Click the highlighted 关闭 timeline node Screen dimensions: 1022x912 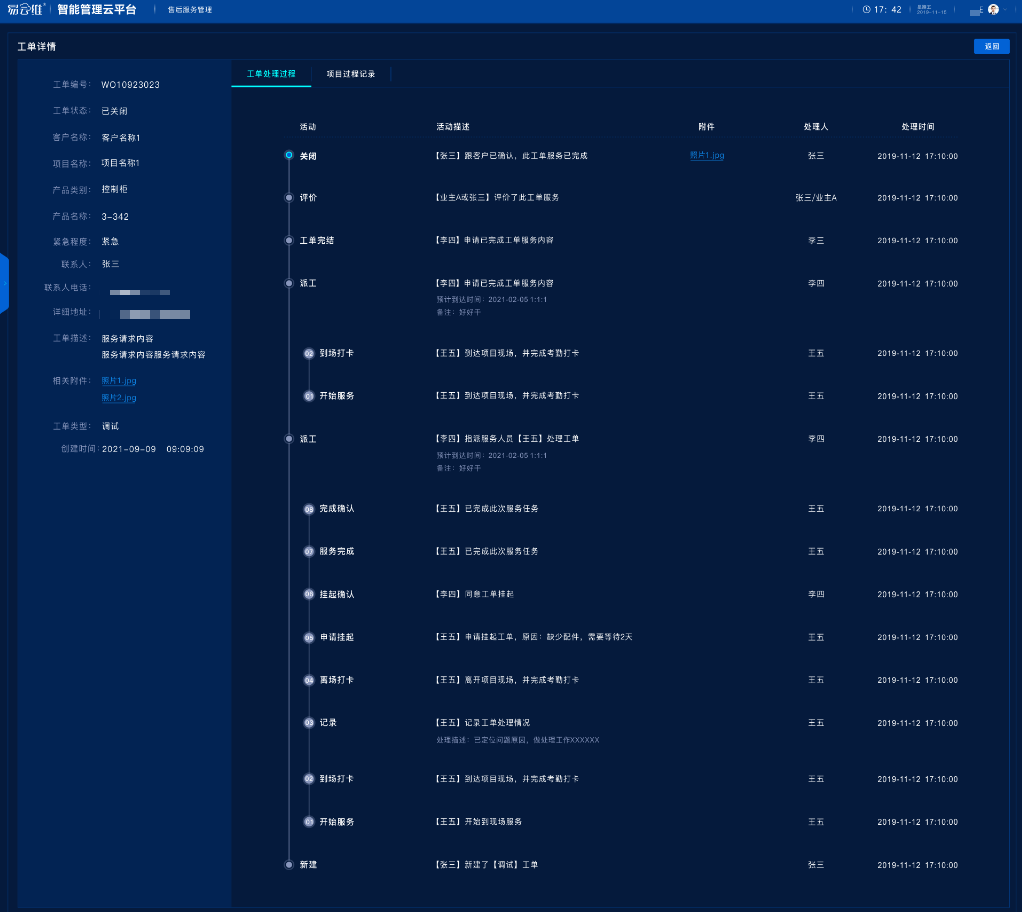pos(289,155)
